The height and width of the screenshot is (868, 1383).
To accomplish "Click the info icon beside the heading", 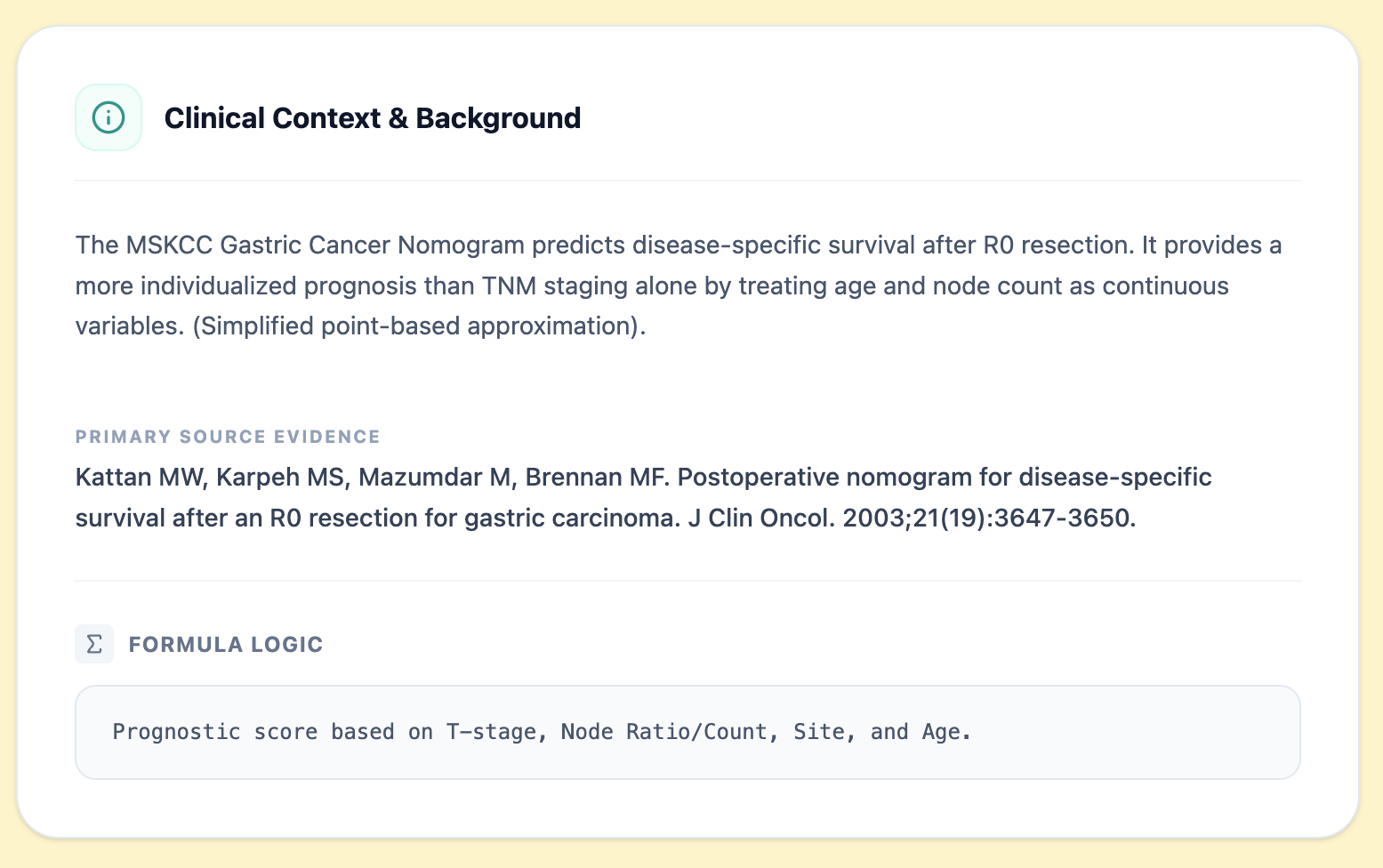I will 109,117.
